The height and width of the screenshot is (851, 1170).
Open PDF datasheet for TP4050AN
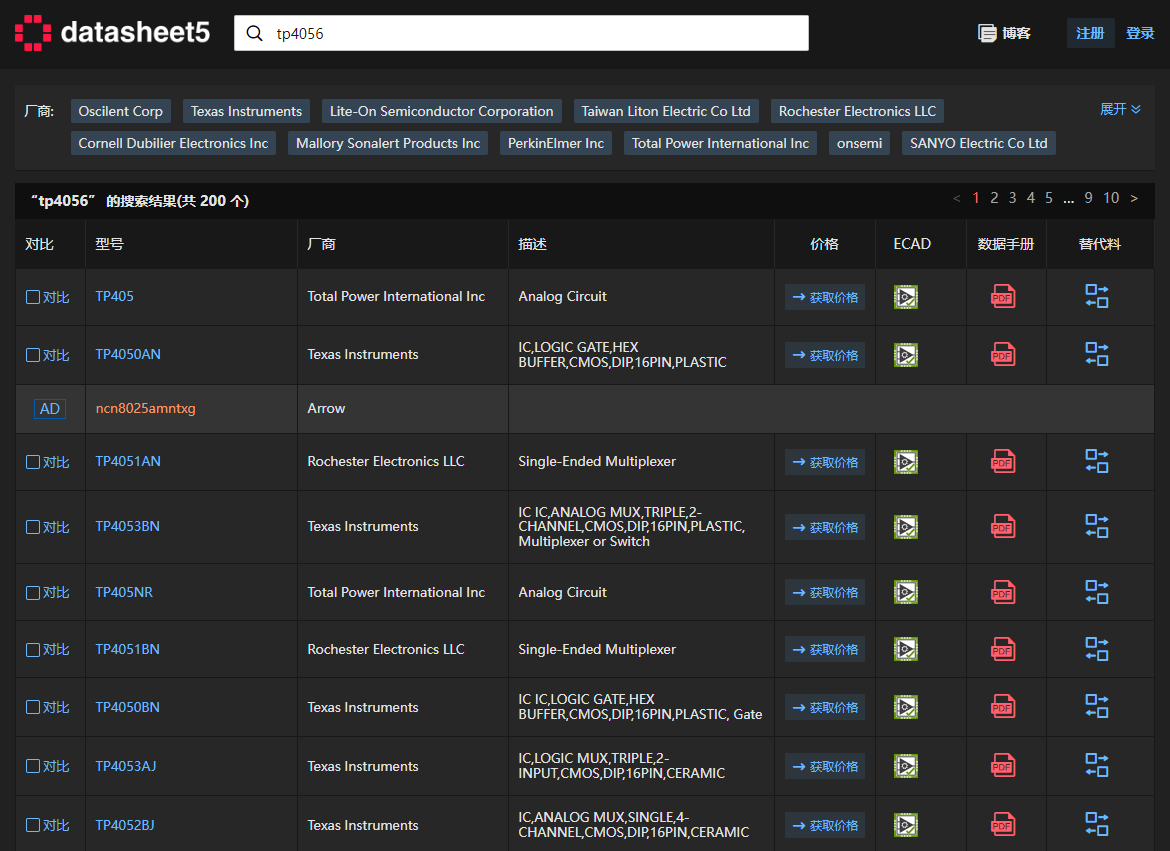click(x=1003, y=355)
